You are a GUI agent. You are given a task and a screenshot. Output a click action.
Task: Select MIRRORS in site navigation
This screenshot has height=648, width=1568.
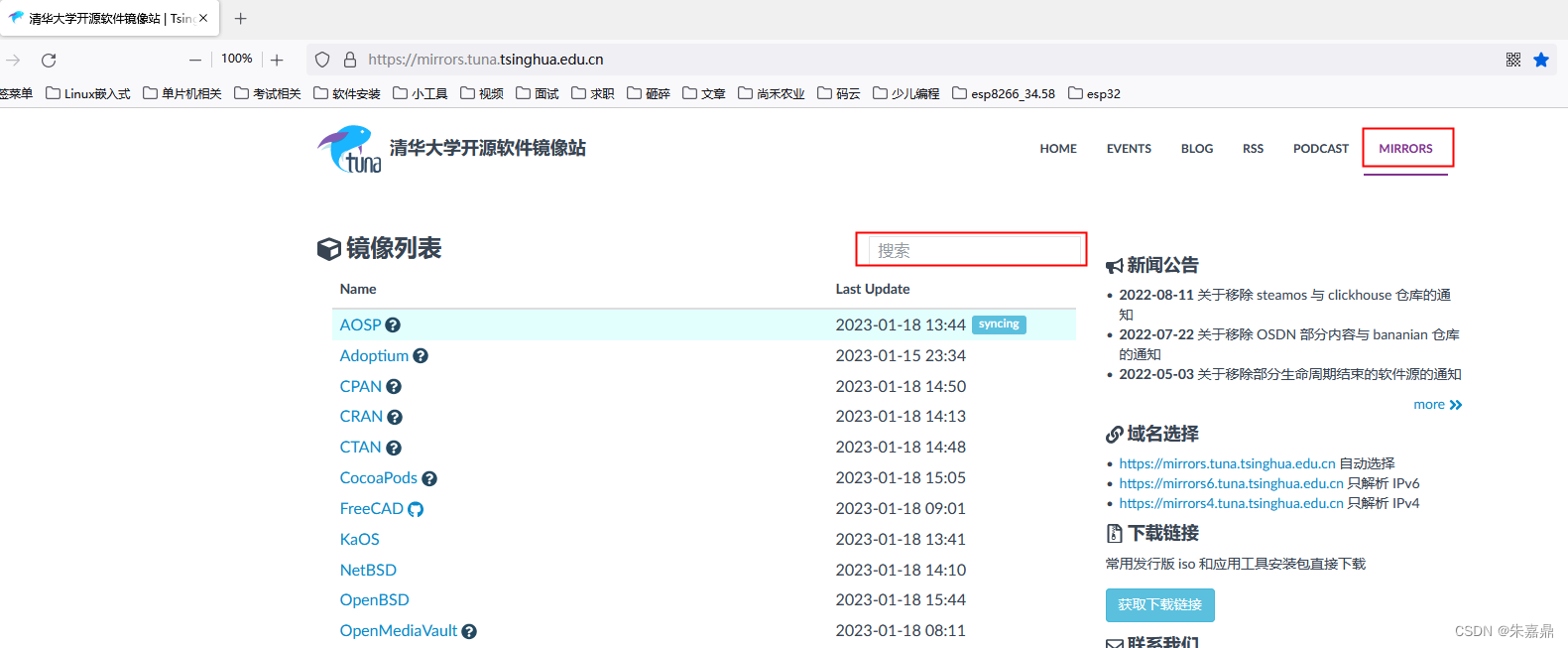tap(1405, 149)
